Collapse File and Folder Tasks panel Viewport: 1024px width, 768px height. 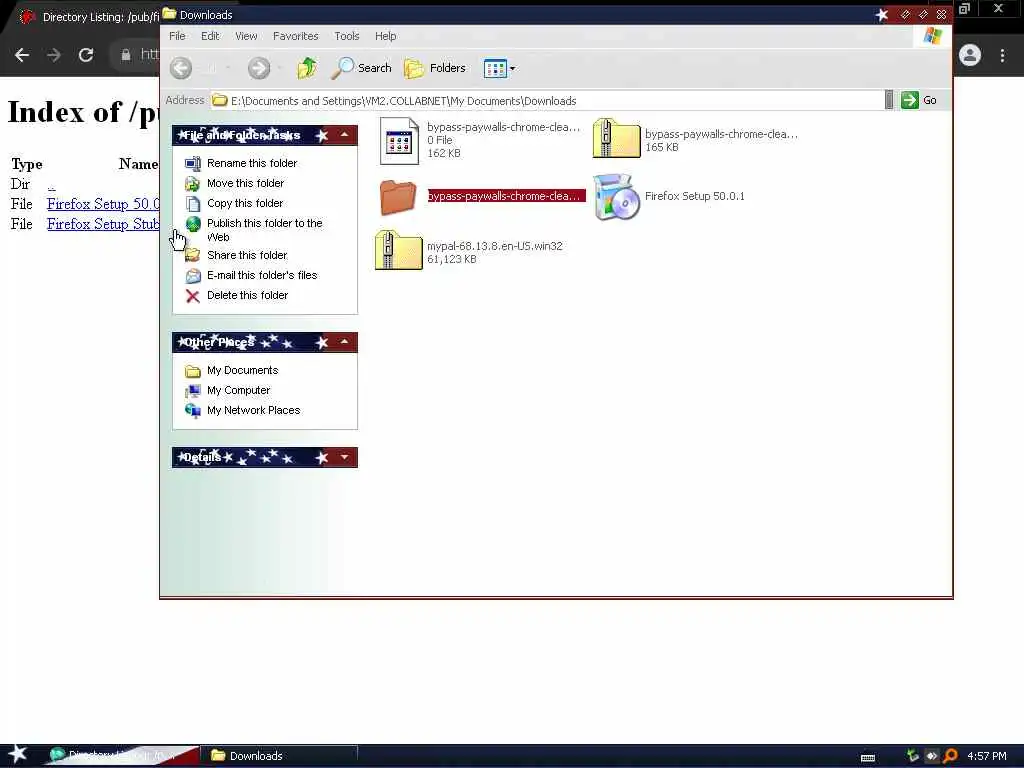coord(344,135)
